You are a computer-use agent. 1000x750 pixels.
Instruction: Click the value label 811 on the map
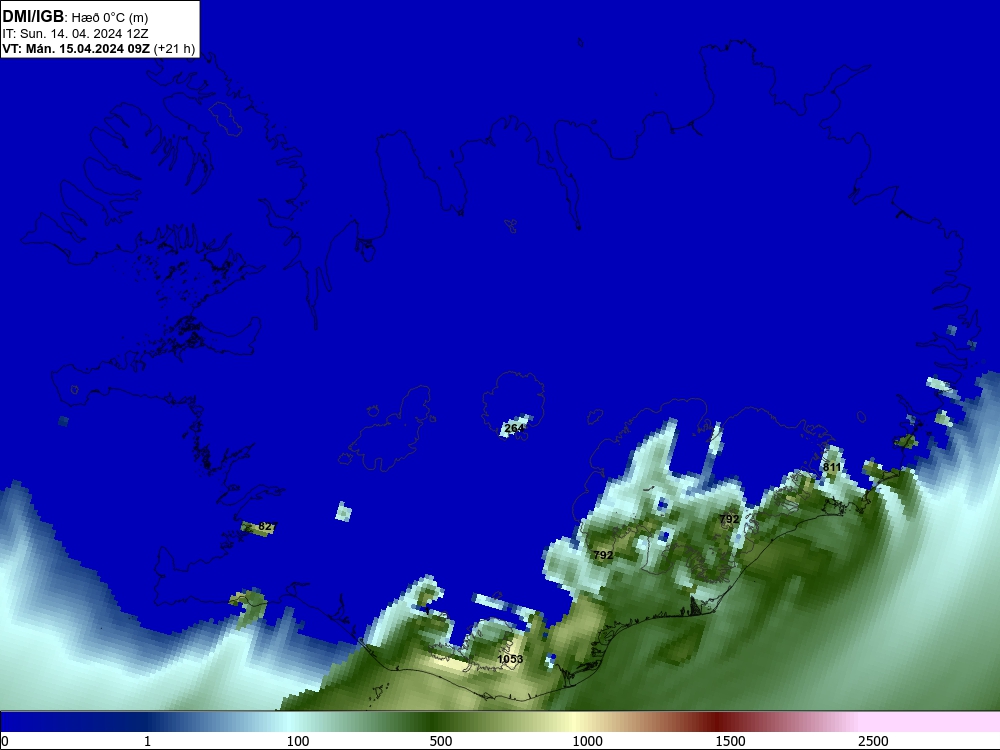coord(832,467)
